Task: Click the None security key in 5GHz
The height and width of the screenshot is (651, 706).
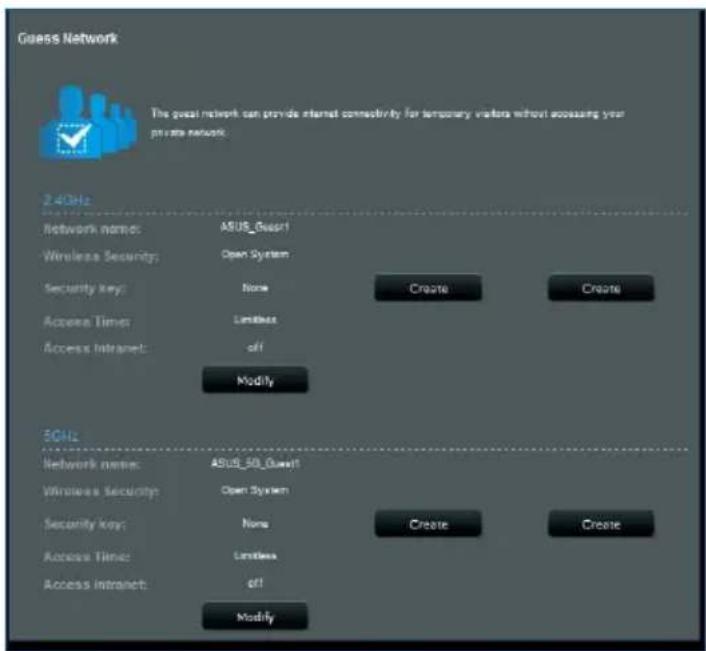Action: 255,523
